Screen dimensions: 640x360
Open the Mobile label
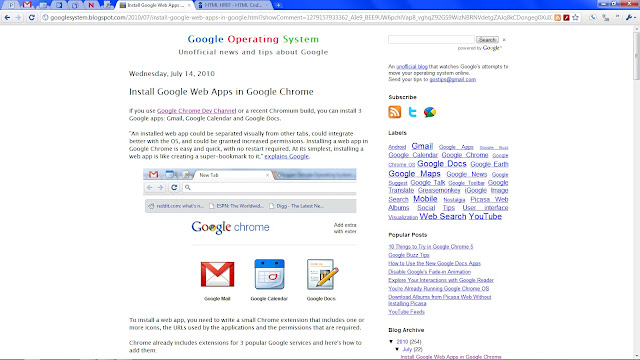click(425, 199)
